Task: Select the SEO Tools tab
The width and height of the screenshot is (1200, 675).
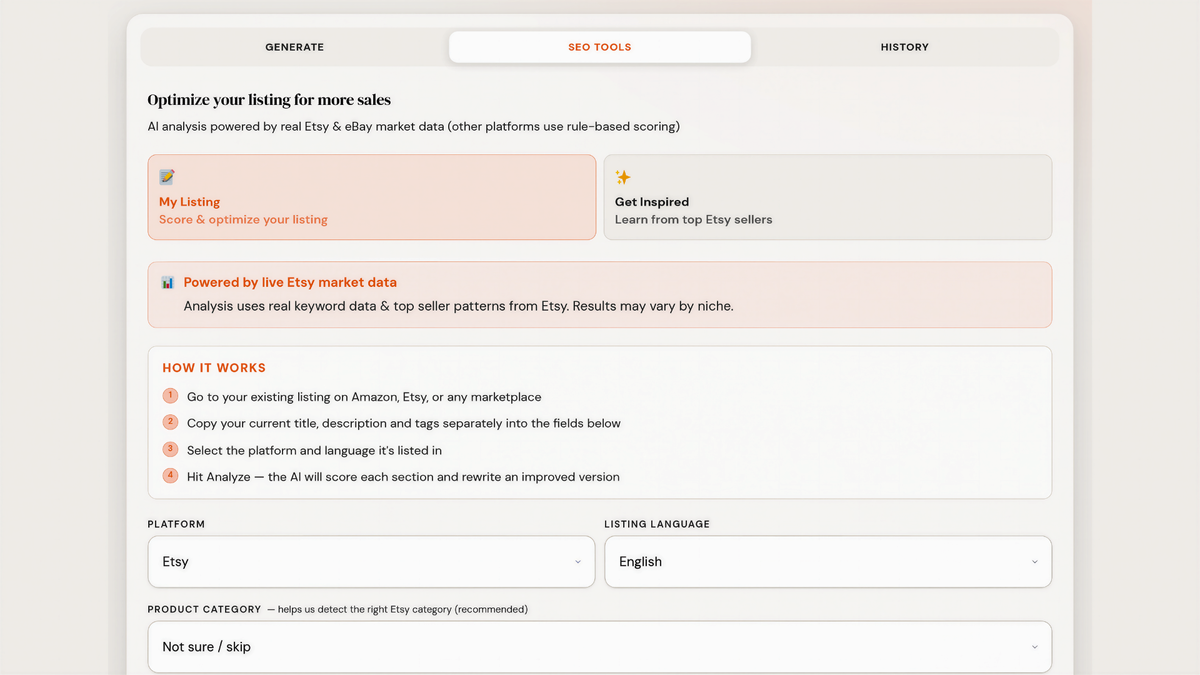Action: [600, 47]
